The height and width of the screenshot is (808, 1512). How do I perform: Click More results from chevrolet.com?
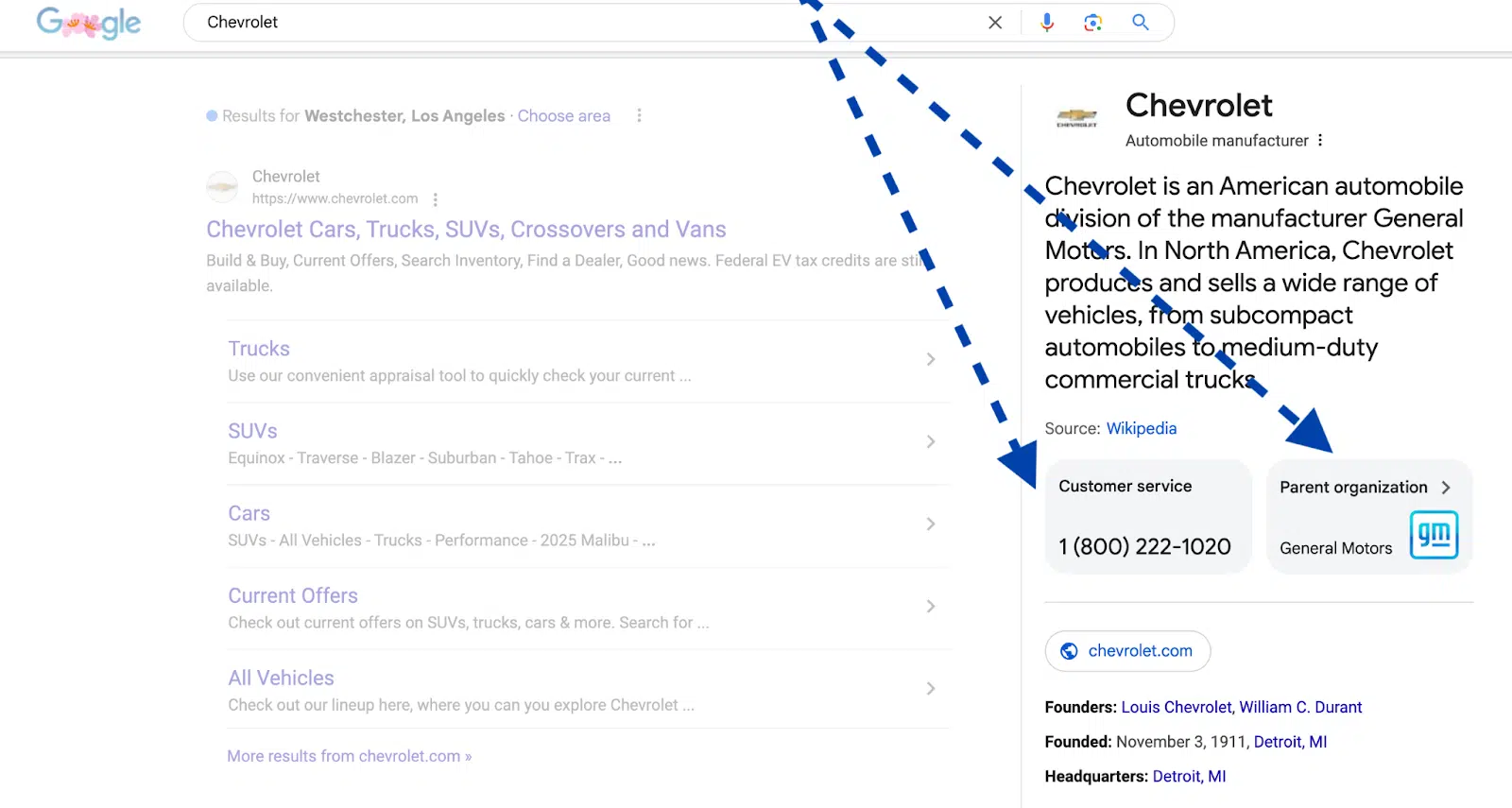(x=349, y=756)
